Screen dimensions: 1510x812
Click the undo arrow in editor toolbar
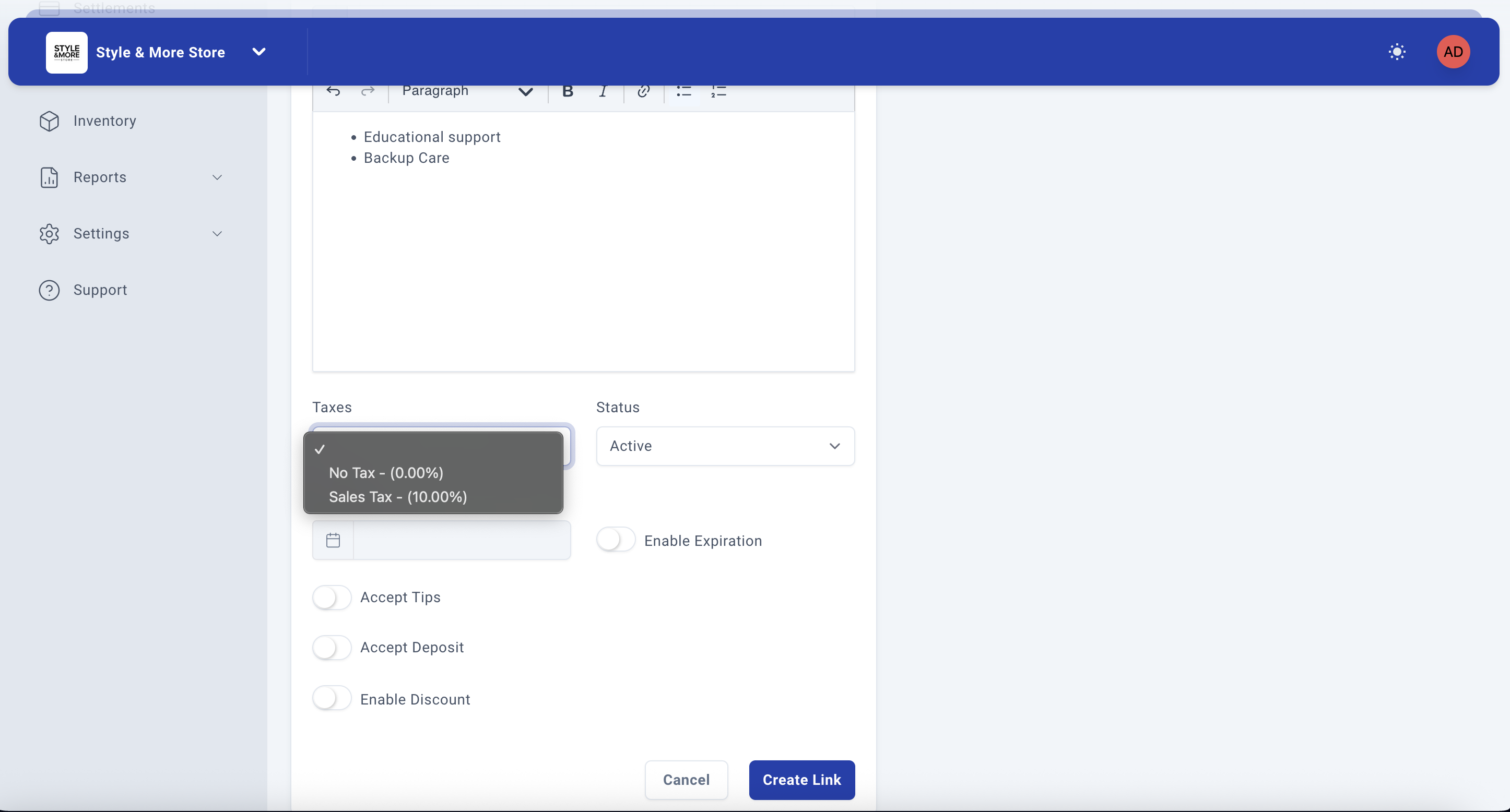click(333, 91)
